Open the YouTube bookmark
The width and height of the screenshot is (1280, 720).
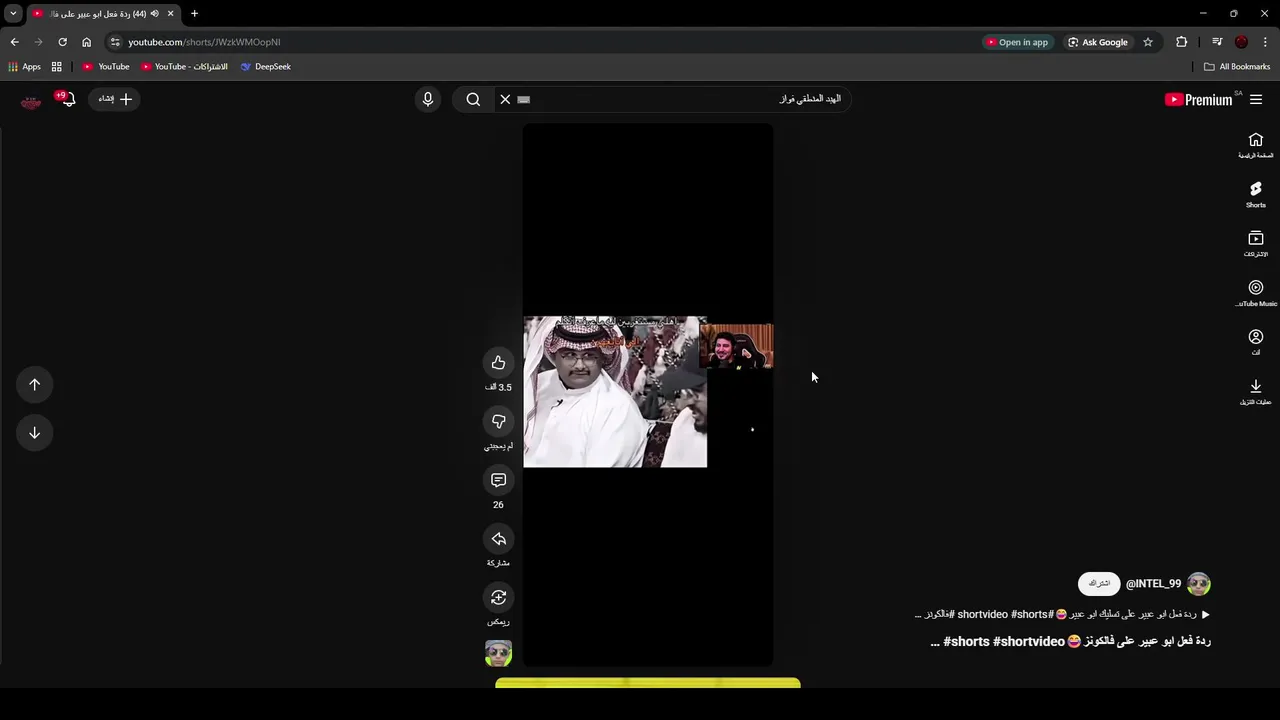106,67
